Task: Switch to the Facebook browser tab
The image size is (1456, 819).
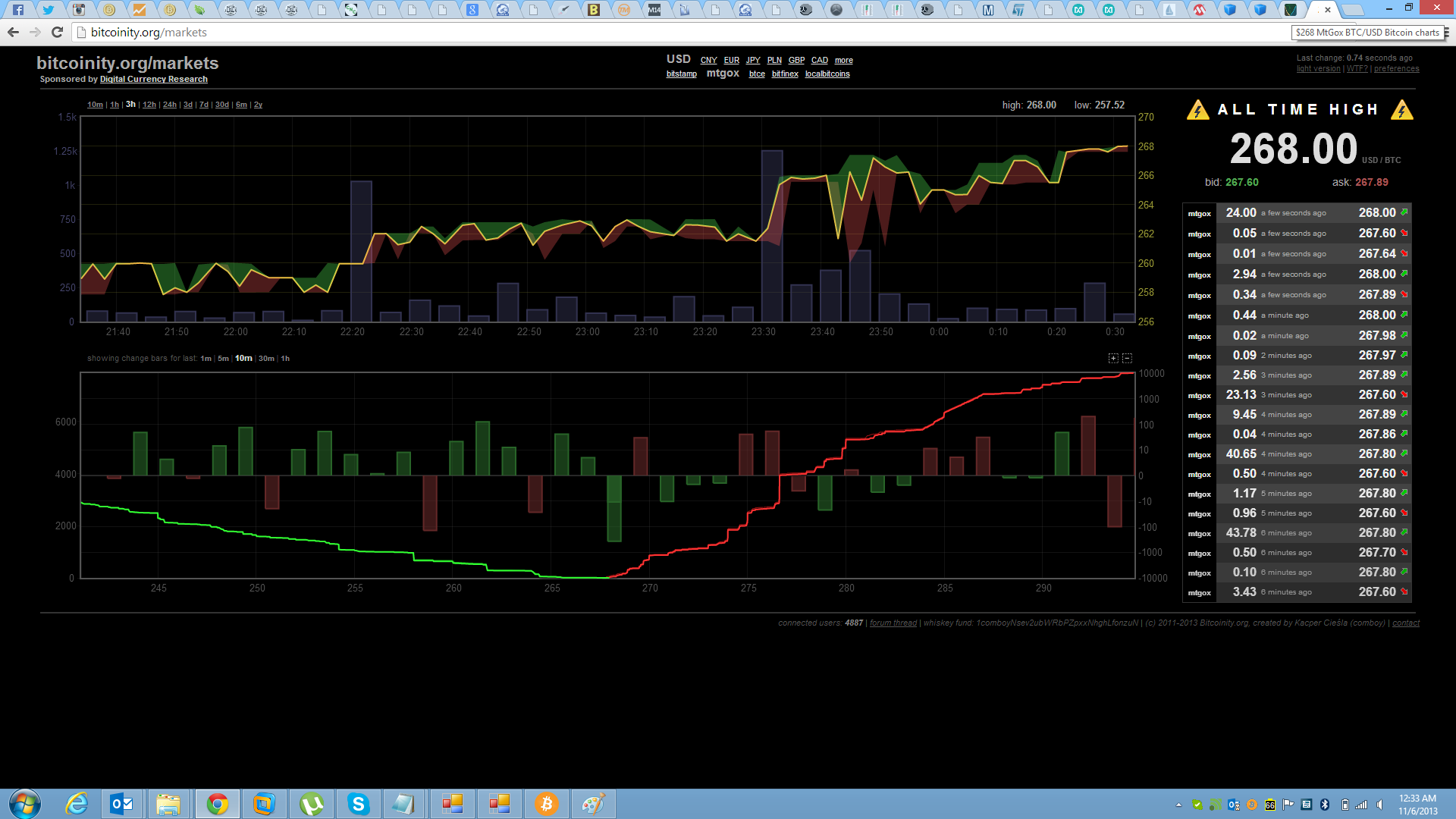Action: (x=18, y=10)
